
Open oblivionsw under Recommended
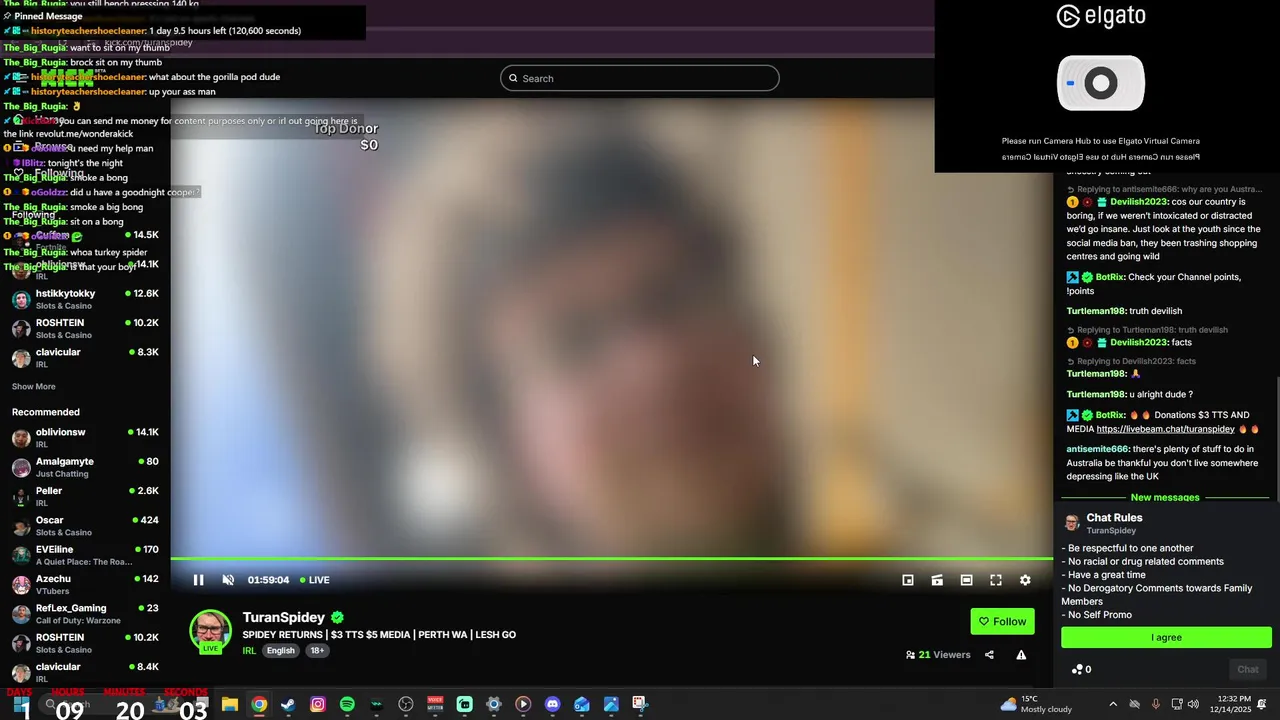tap(85, 437)
